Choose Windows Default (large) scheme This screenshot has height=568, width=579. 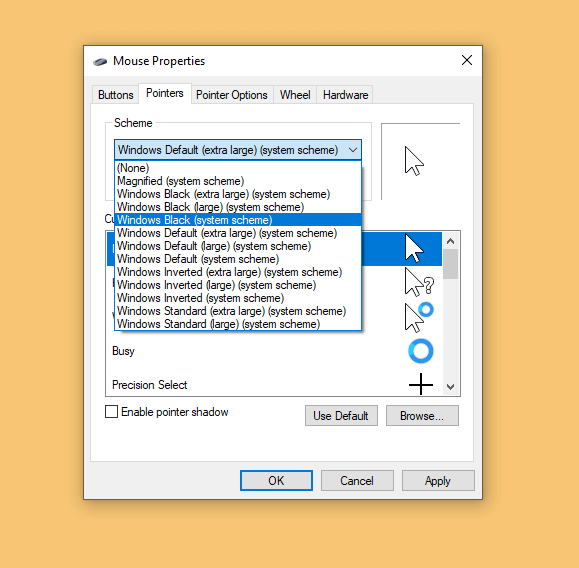tap(238, 246)
